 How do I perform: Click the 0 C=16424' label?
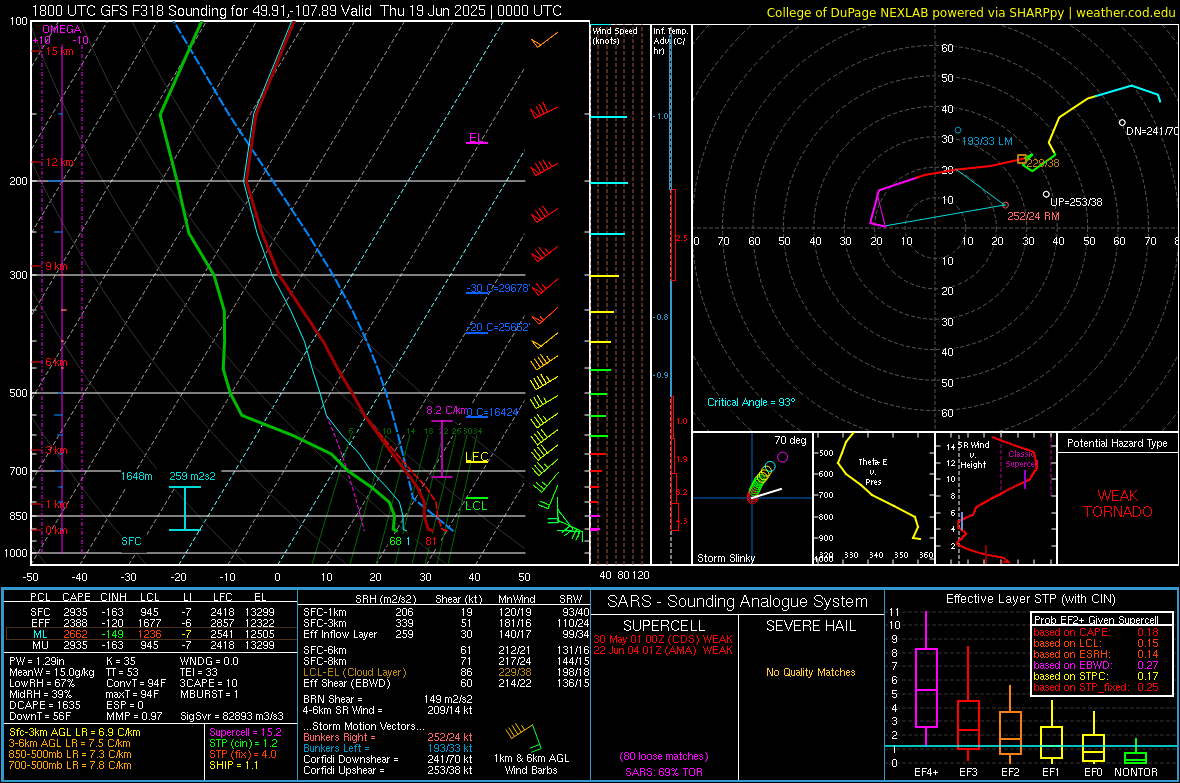click(x=493, y=412)
